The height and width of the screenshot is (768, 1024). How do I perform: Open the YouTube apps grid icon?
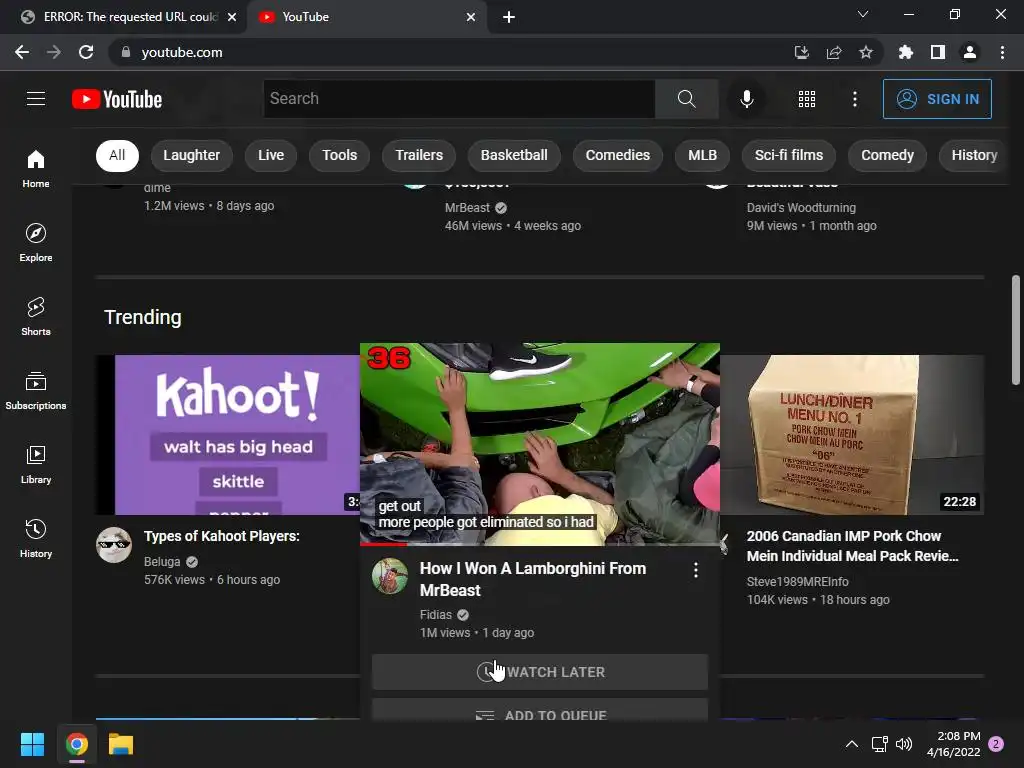point(807,99)
